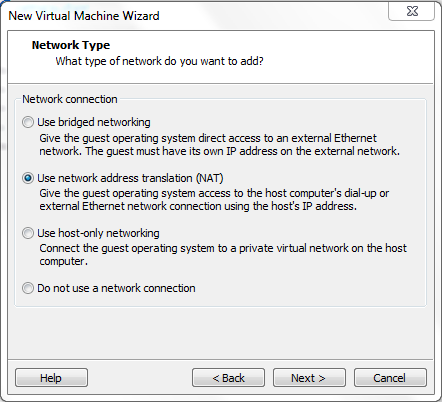This screenshot has height=402, width=442.
Task: Go to previous step with Back button
Action: 228,378
